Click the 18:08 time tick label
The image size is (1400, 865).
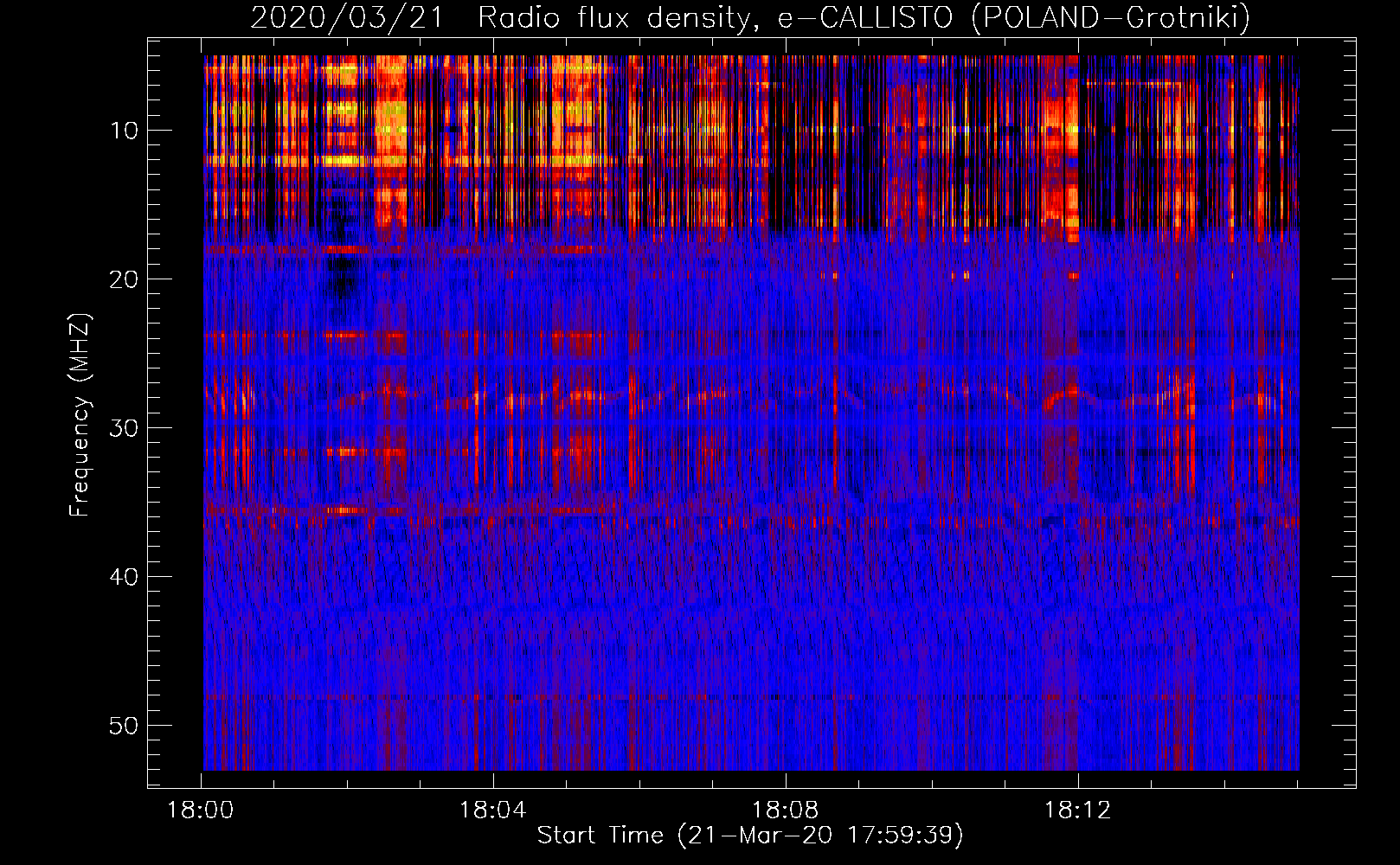pyautogui.click(x=785, y=811)
